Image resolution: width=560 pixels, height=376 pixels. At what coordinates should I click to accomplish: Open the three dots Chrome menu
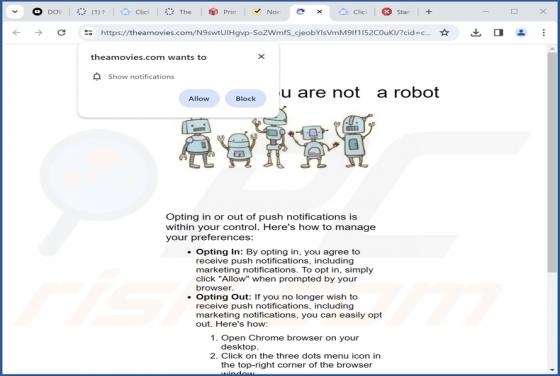point(544,32)
